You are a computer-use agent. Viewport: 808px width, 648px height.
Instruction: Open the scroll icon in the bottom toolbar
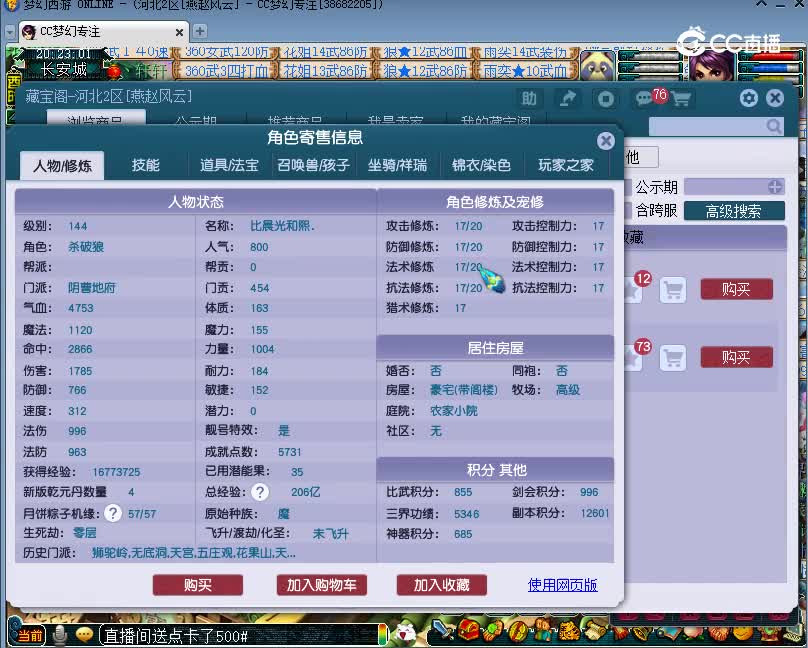tap(597, 630)
